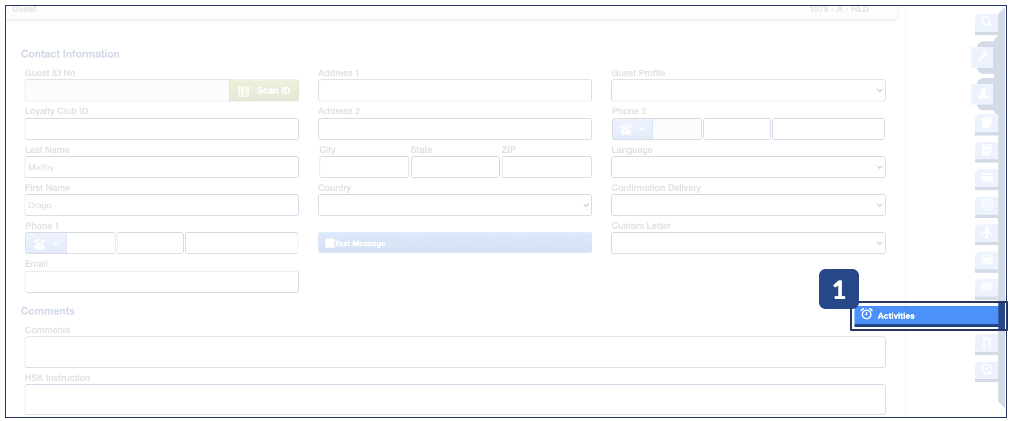Click the Address 1 field
1011x421 pixels.
pyautogui.click(x=454, y=91)
